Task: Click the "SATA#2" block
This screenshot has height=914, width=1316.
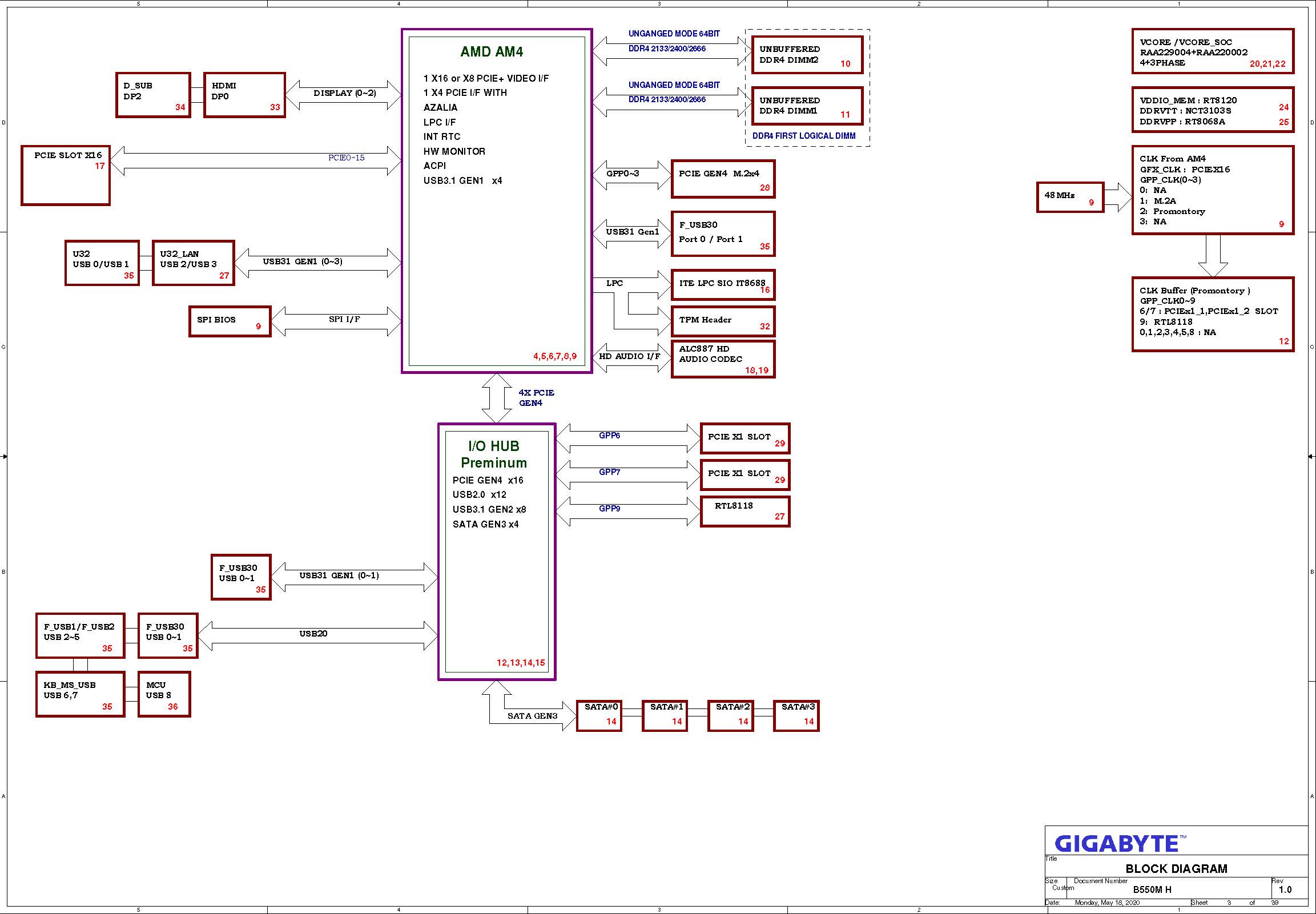Action: pyautogui.click(x=731, y=716)
